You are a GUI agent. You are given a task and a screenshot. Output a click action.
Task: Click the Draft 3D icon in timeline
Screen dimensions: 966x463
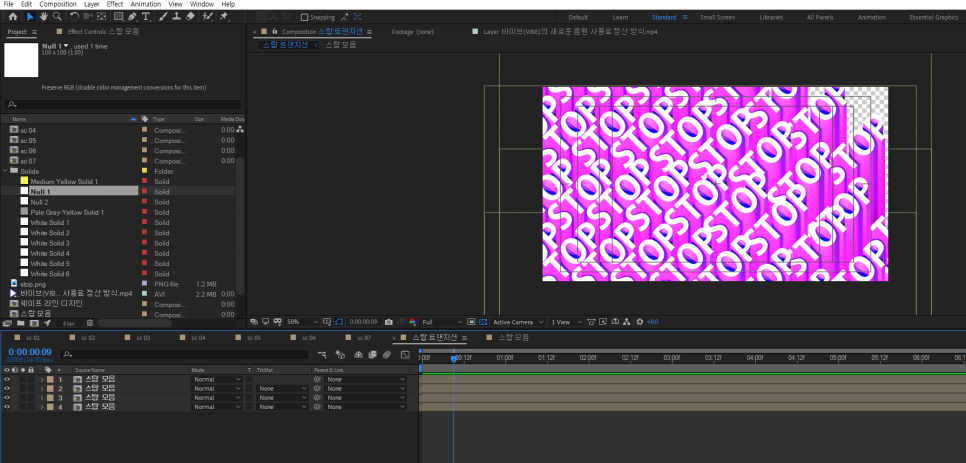tap(340, 355)
